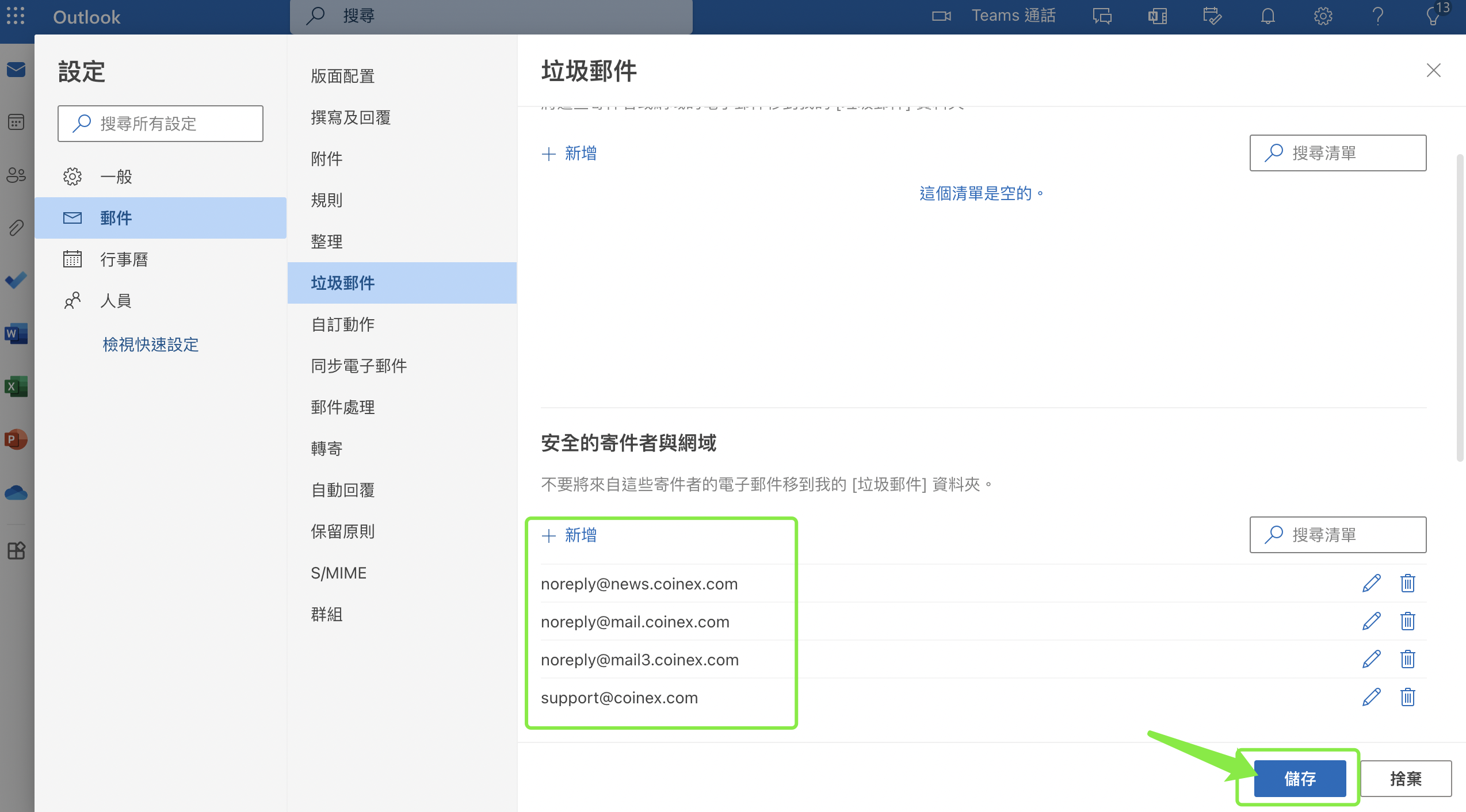Select the 郵件 settings category
1466x812 pixels.
point(161,218)
